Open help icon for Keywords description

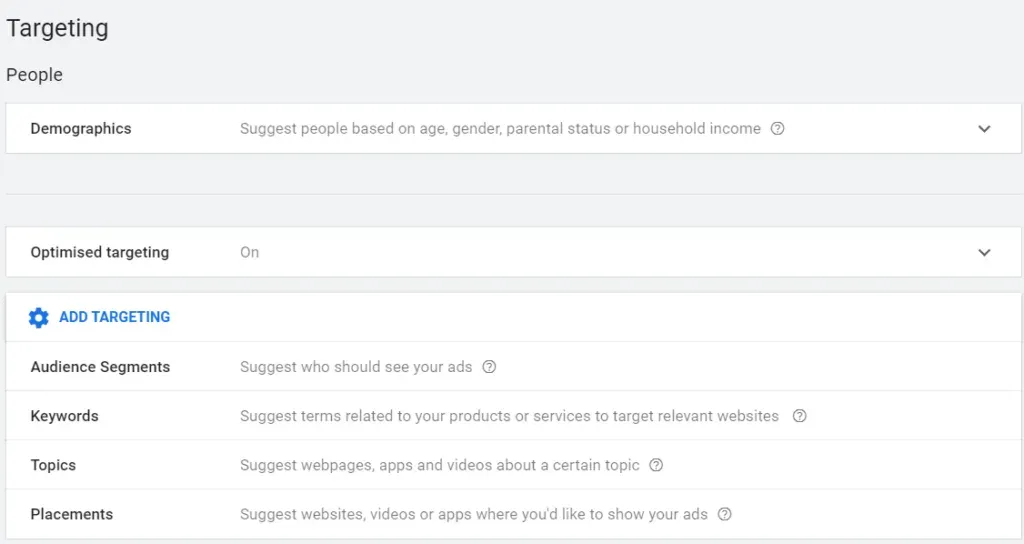(799, 416)
